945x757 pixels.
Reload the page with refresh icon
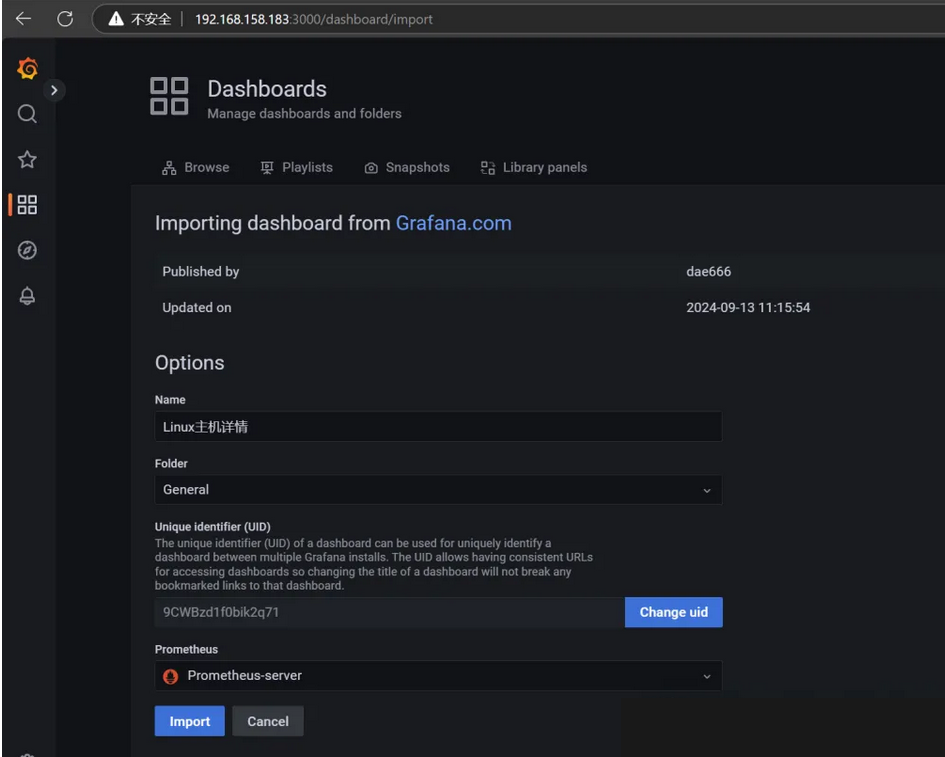pyautogui.click(x=65, y=19)
